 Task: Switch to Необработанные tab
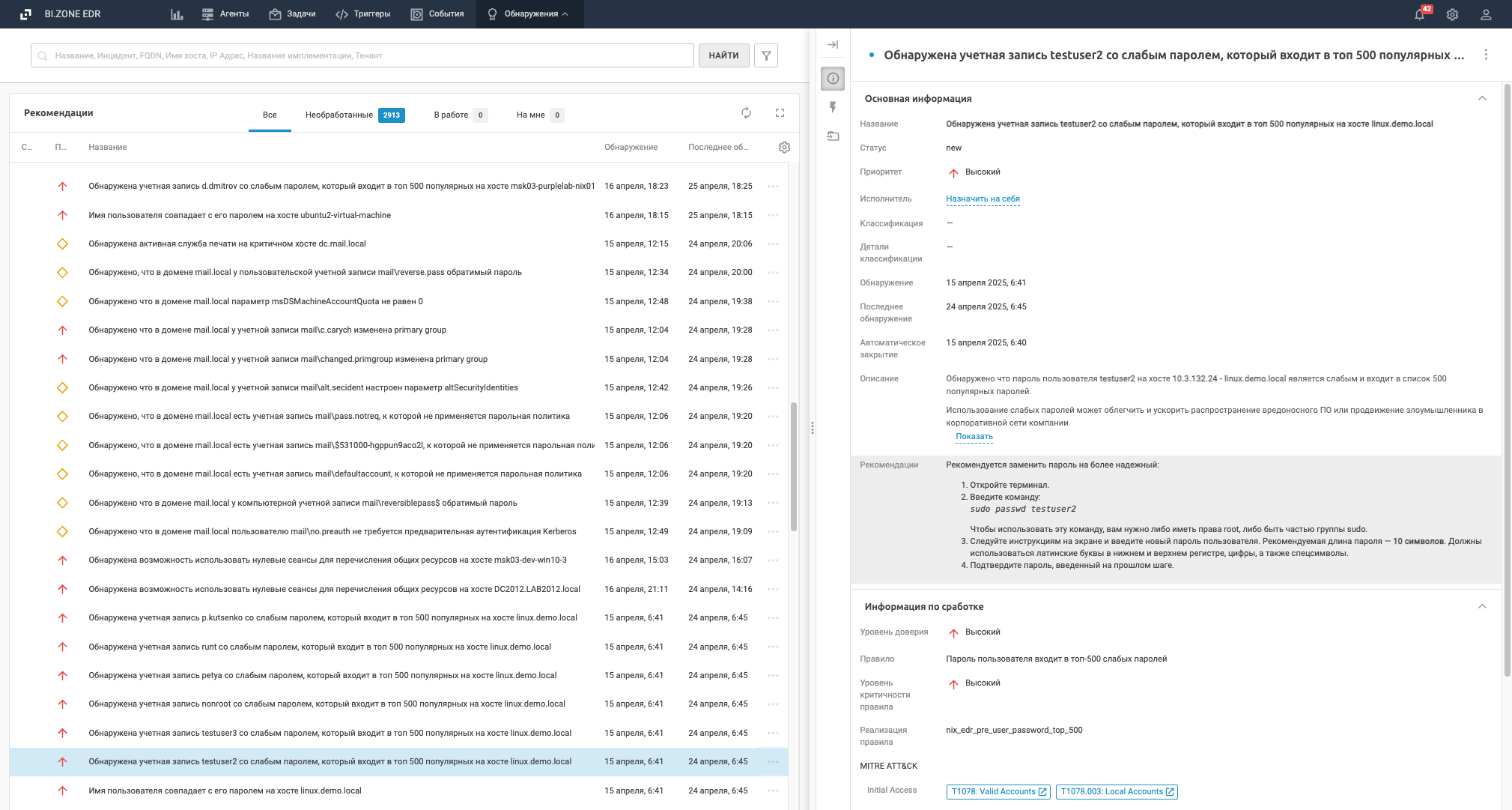[x=355, y=115]
